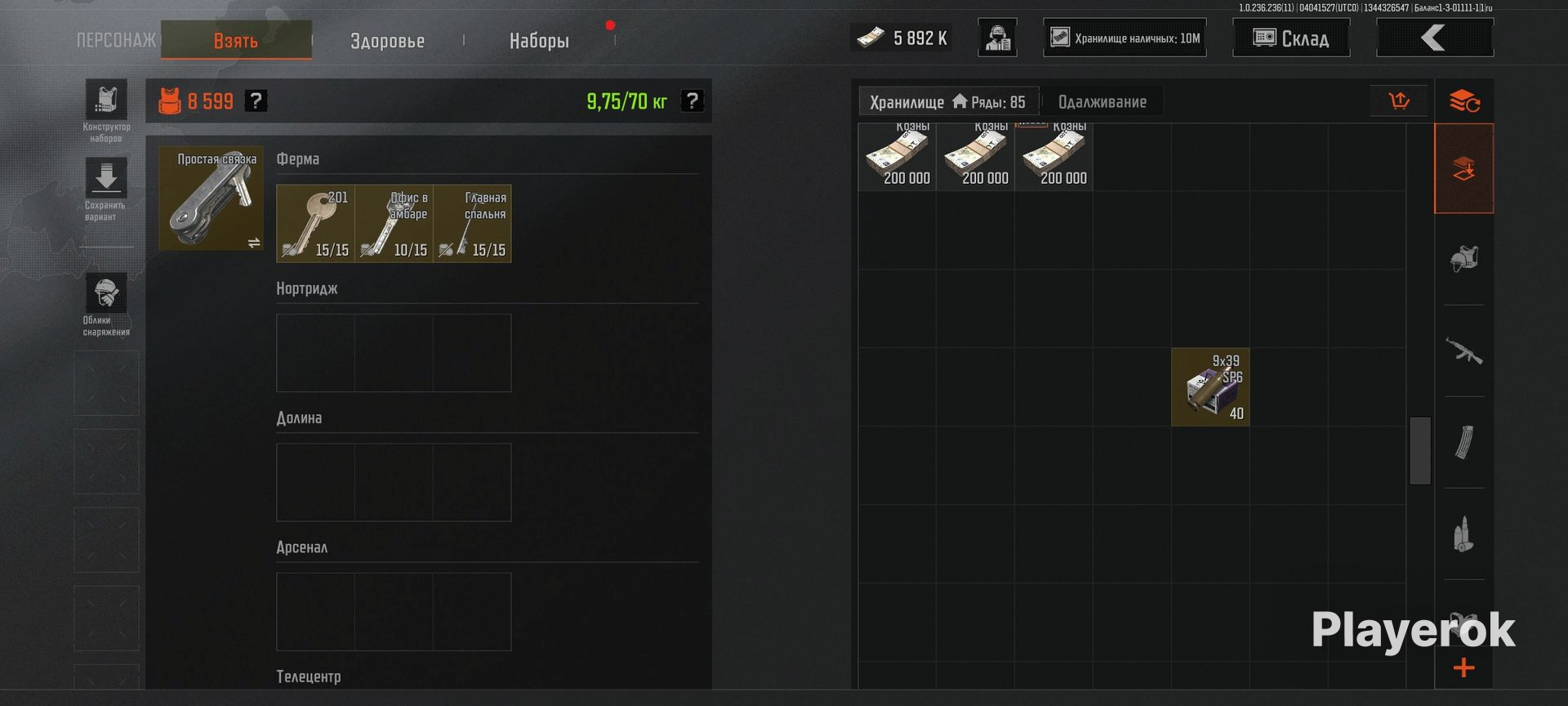Select the assault rifle weapons category filter
Viewport: 1568px width, 706px height.
tap(1464, 351)
